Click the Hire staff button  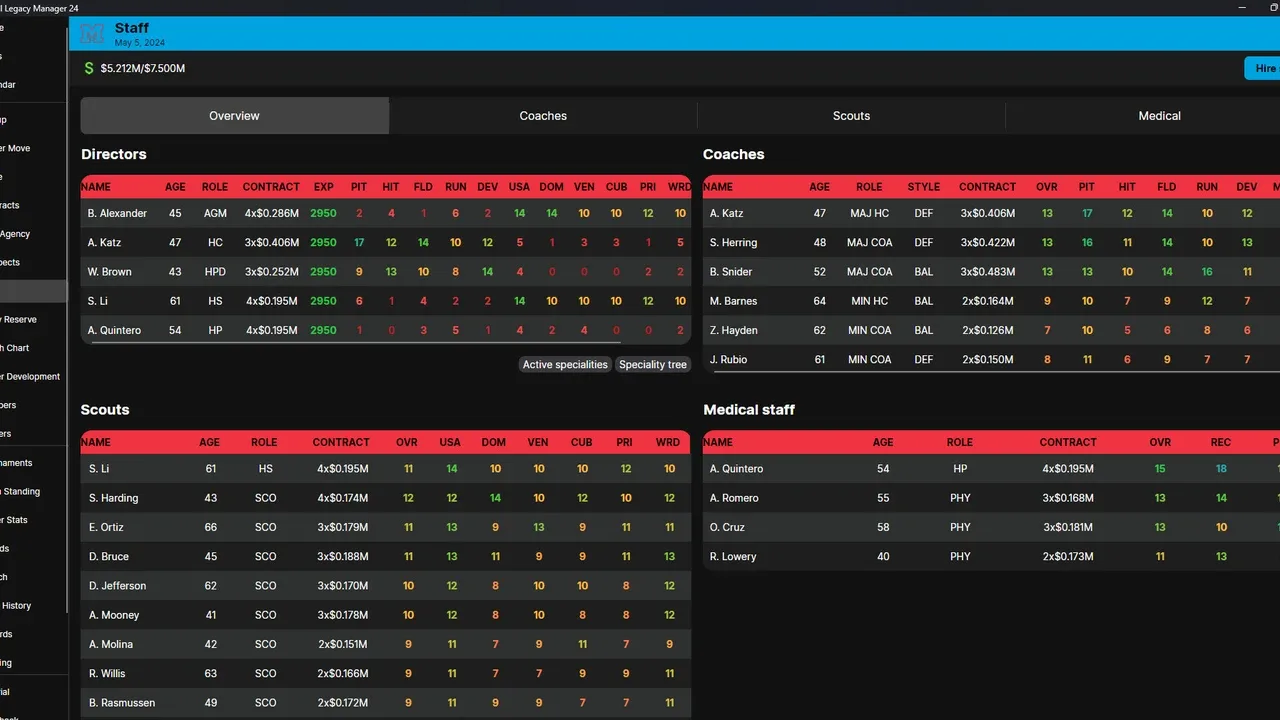(1264, 68)
